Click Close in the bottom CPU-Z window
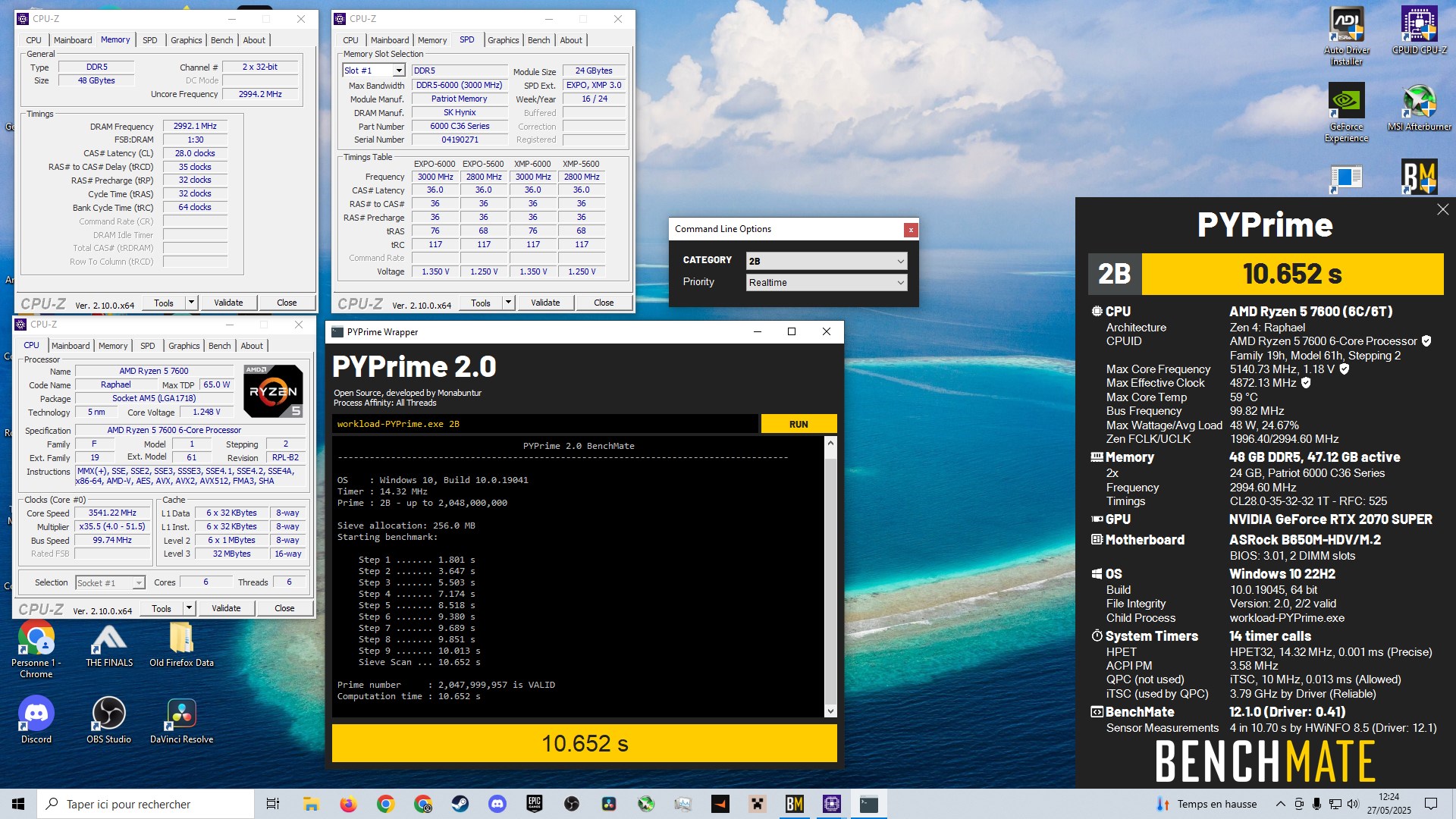The image size is (1456, 819). click(284, 608)
